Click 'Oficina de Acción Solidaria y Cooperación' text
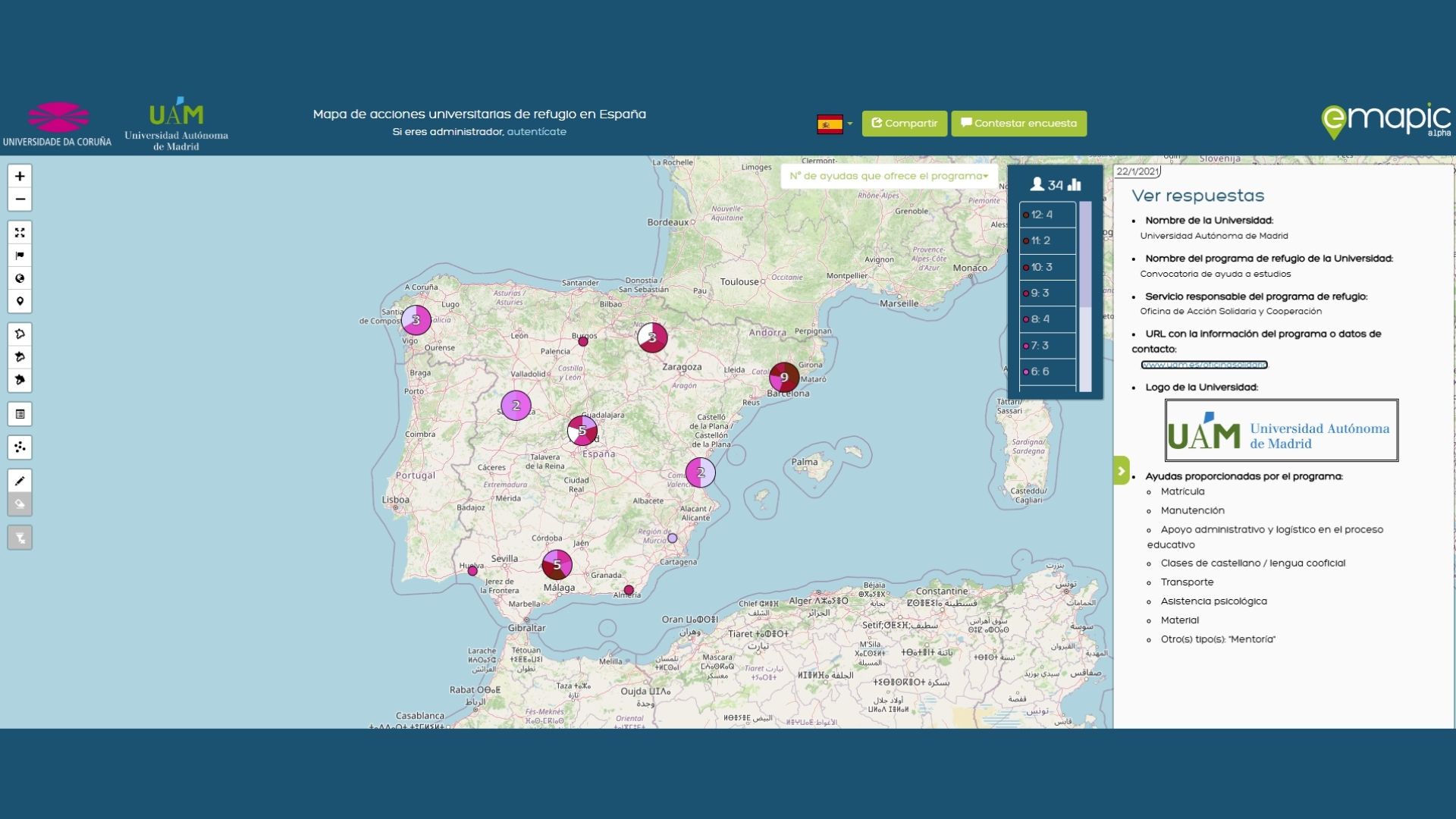 (x=1230, y=311)
